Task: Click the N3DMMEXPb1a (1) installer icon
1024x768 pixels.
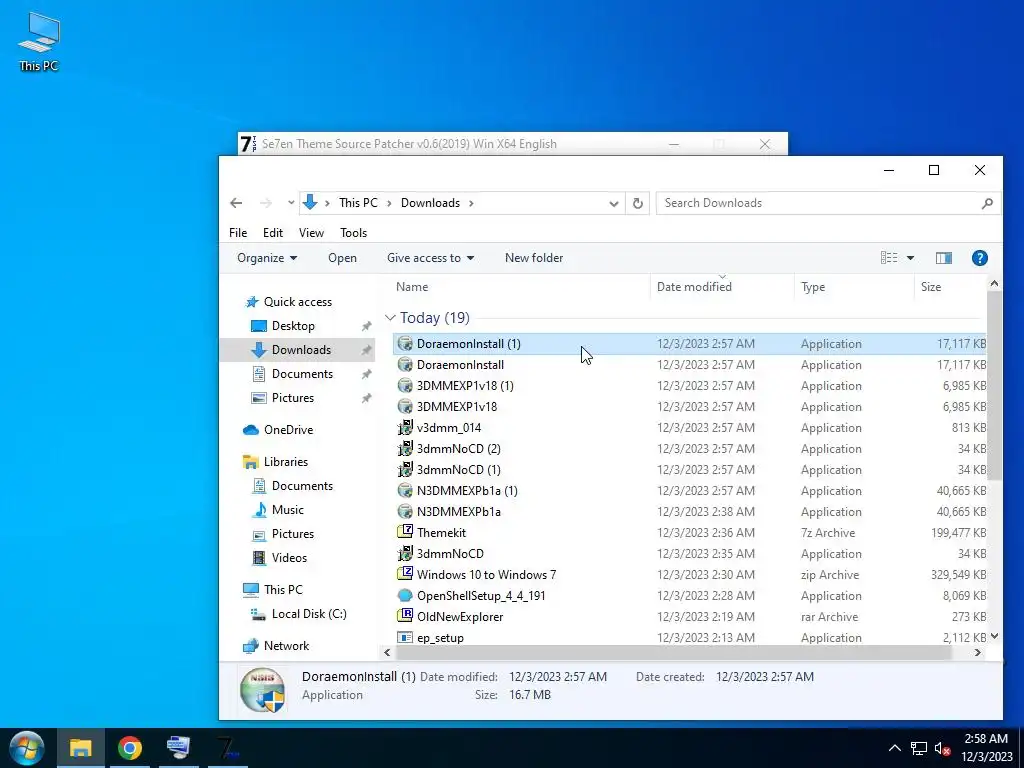Action: pos(405,490)
